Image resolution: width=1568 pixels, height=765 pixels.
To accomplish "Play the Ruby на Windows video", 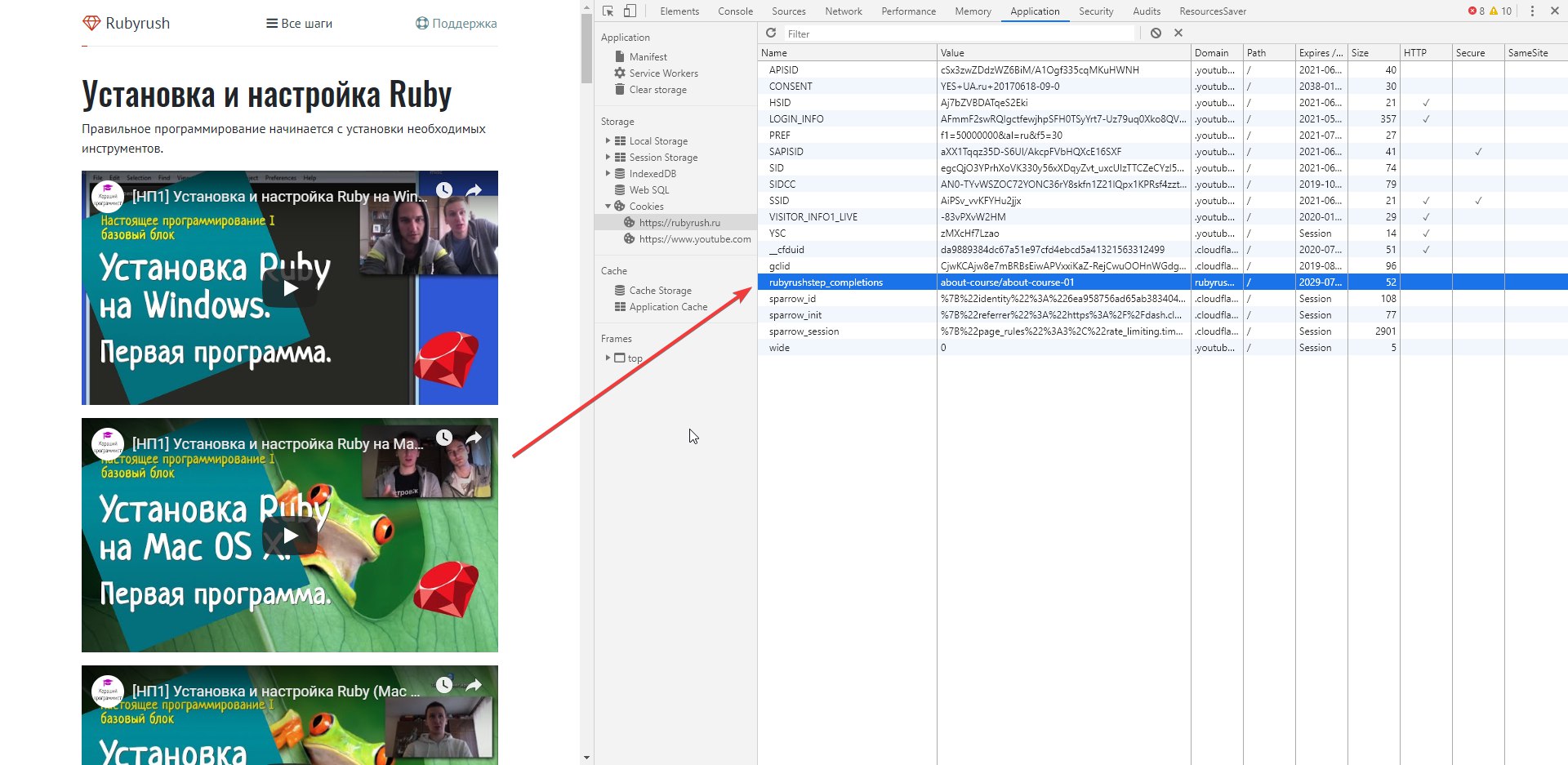I will click(x=290, y=287).
